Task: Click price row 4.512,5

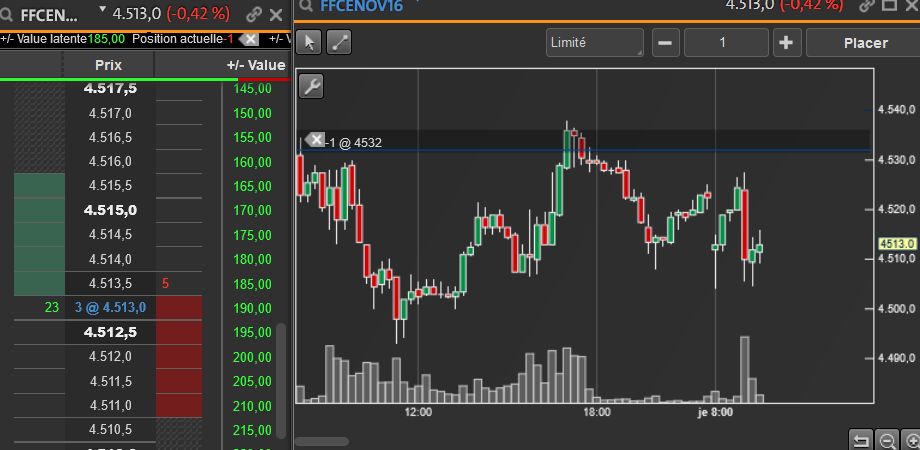Action: pyautogui.click(x=110, y=332)
